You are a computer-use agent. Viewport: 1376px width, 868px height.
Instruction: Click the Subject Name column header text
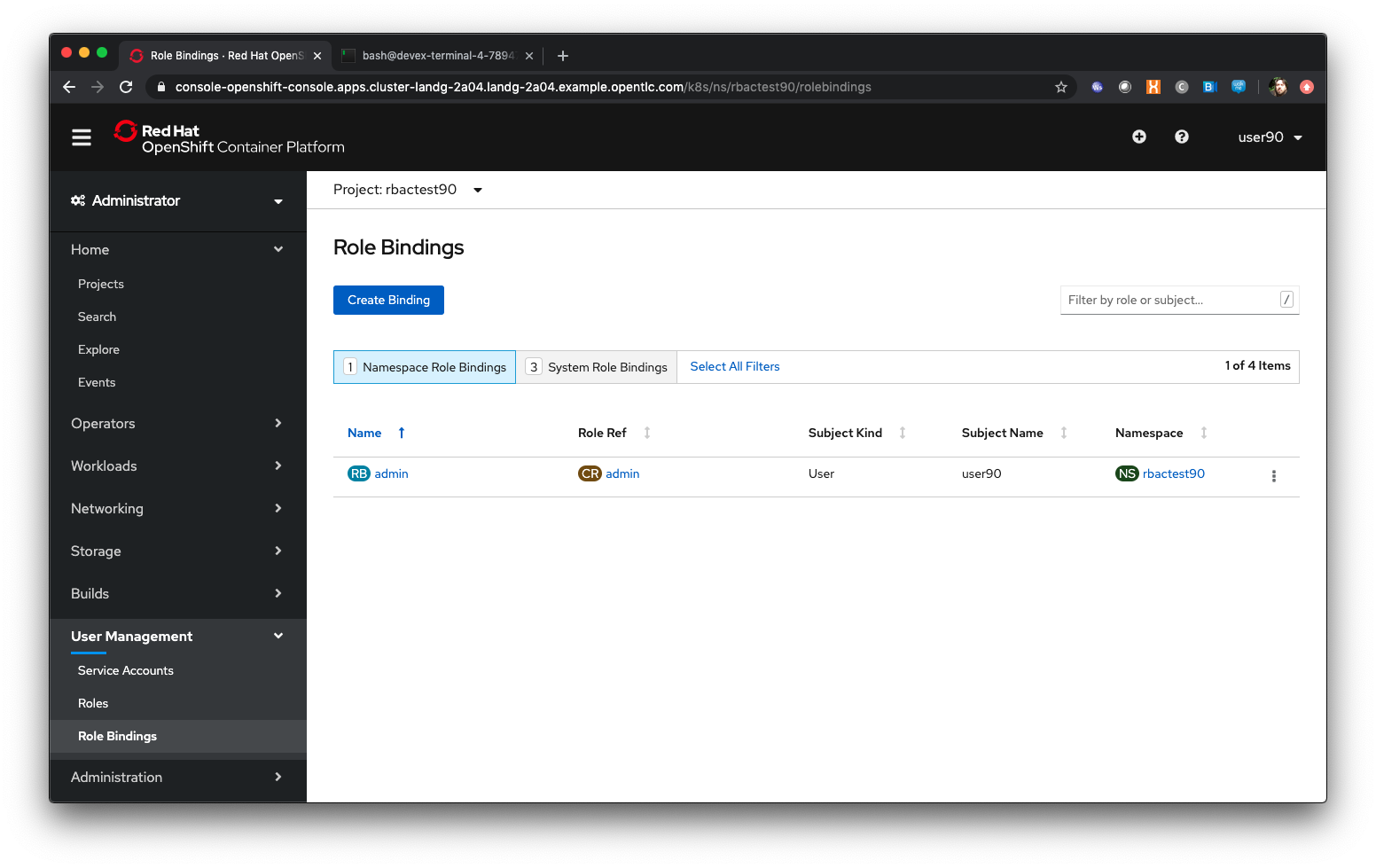[x=1002, y=433]
